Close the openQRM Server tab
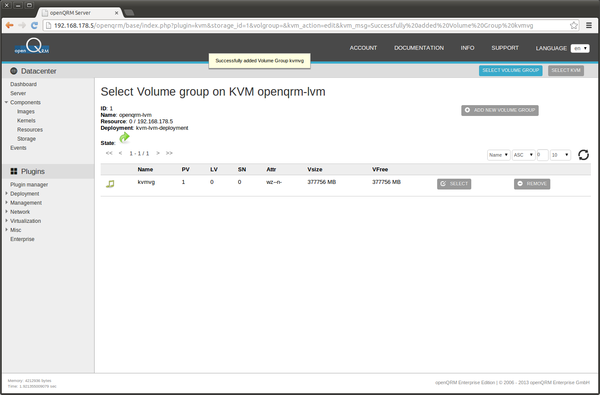Viewport: 600px width, 395px height. coord(117,13)
